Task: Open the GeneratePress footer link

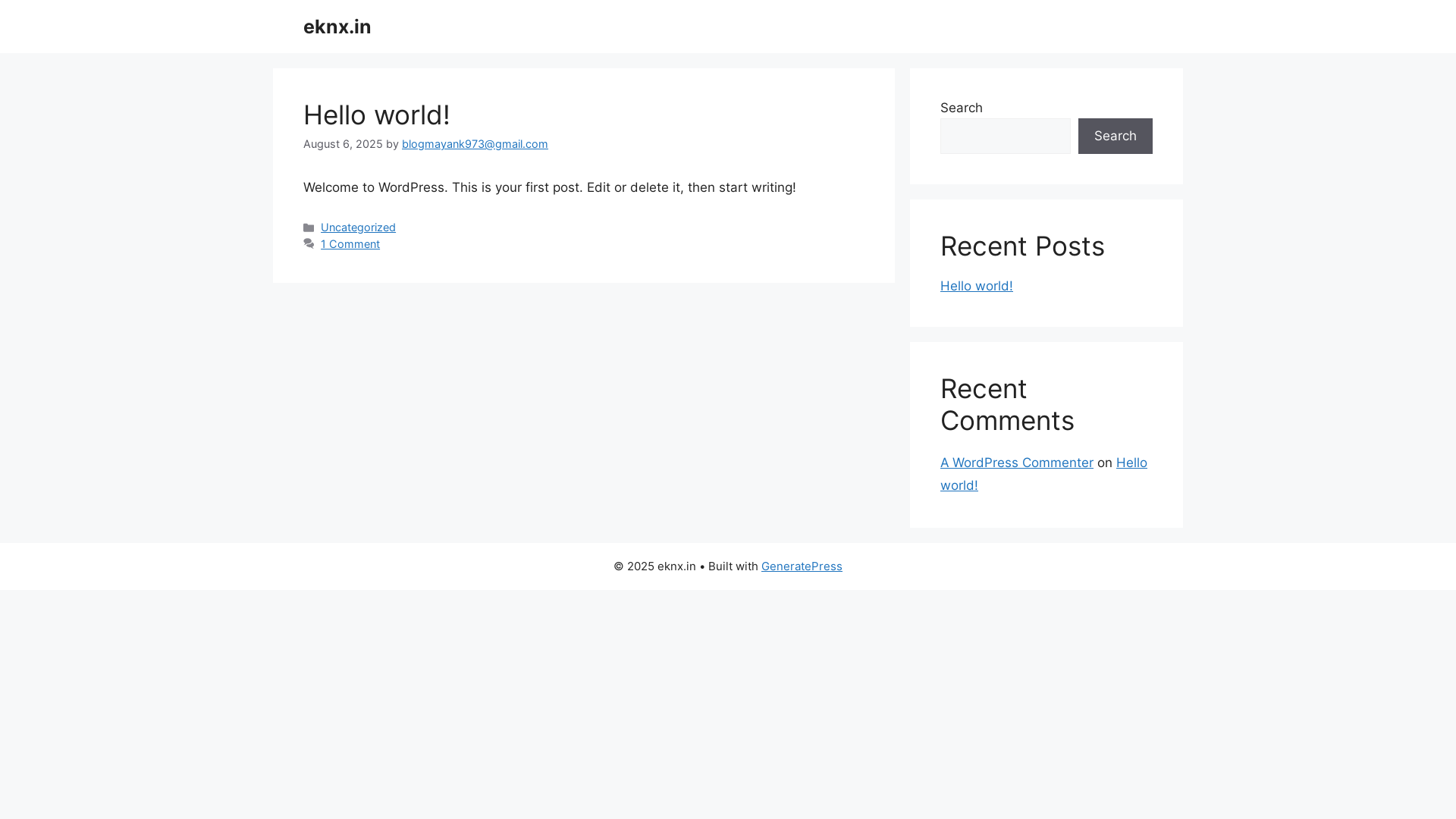Action: pos(802,566)
